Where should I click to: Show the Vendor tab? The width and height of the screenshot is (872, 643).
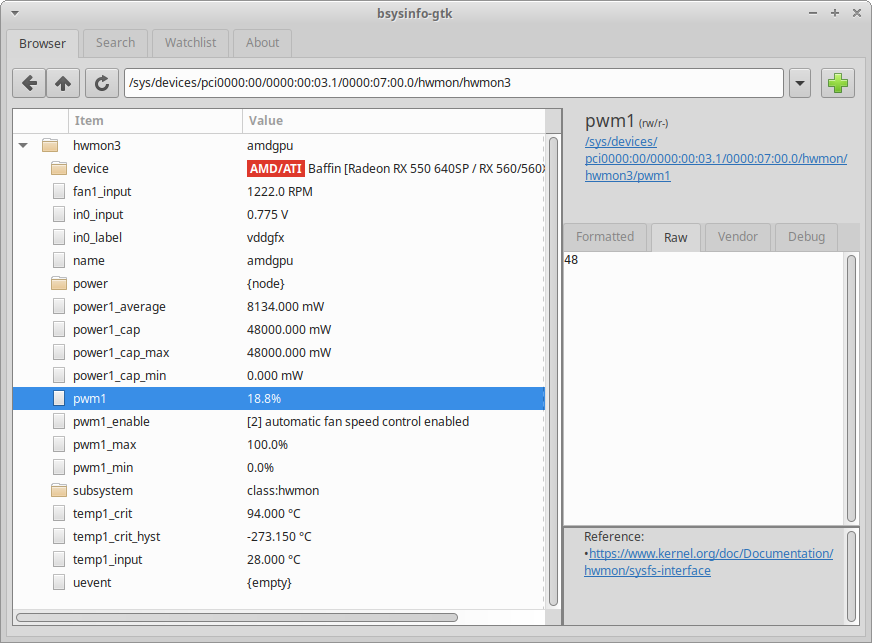coord(737,237)
